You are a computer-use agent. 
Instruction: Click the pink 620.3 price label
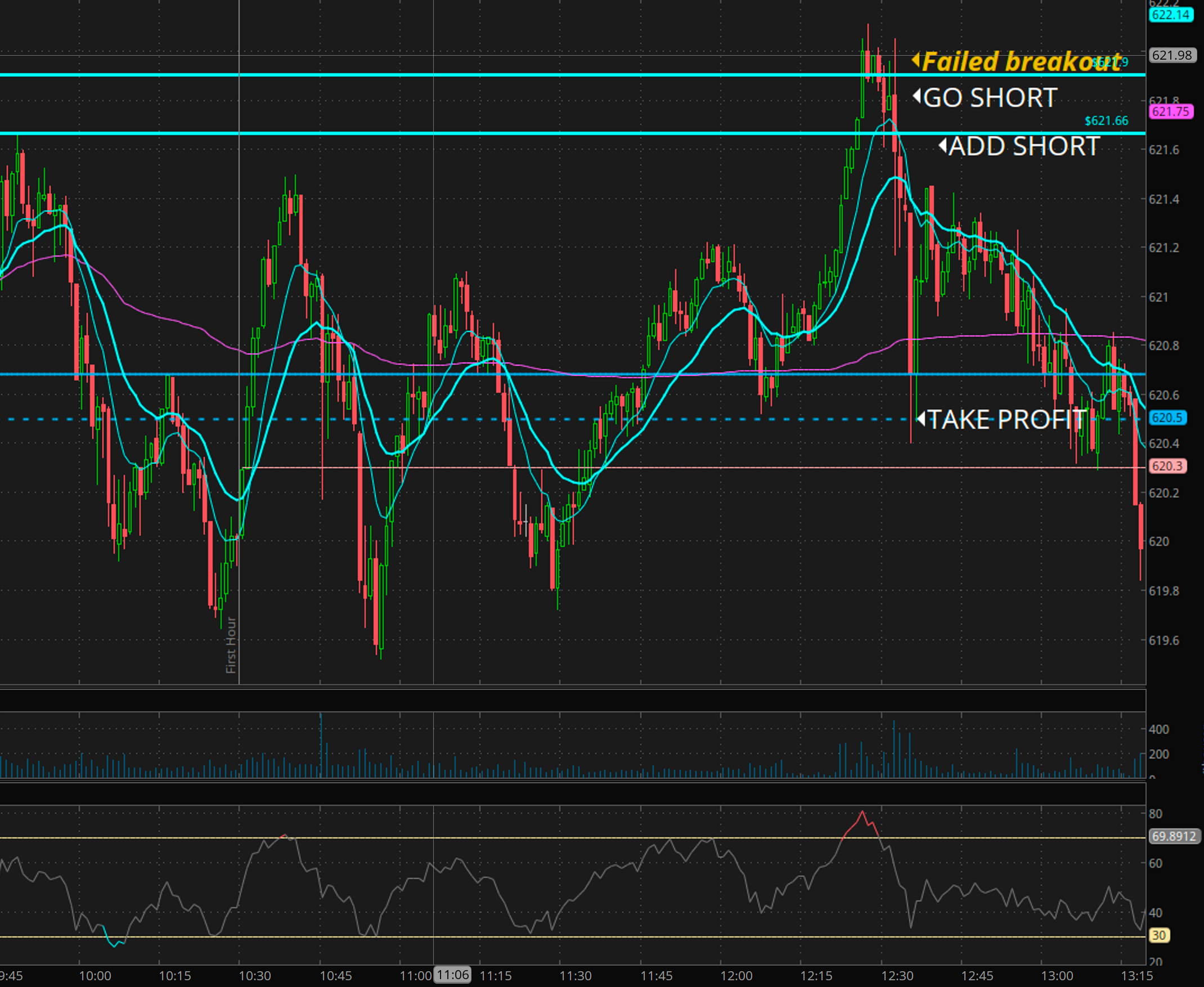coord(1167,466)
